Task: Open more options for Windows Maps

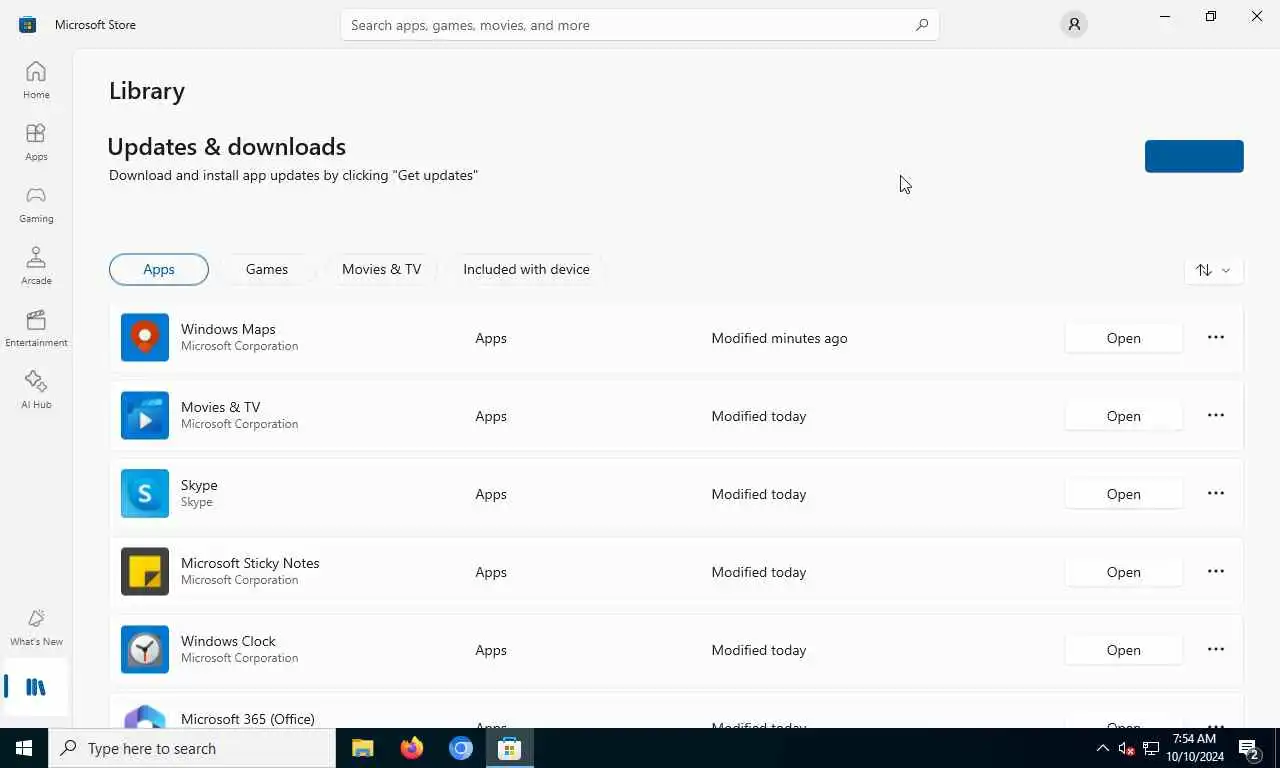Action: [1216, 338]
